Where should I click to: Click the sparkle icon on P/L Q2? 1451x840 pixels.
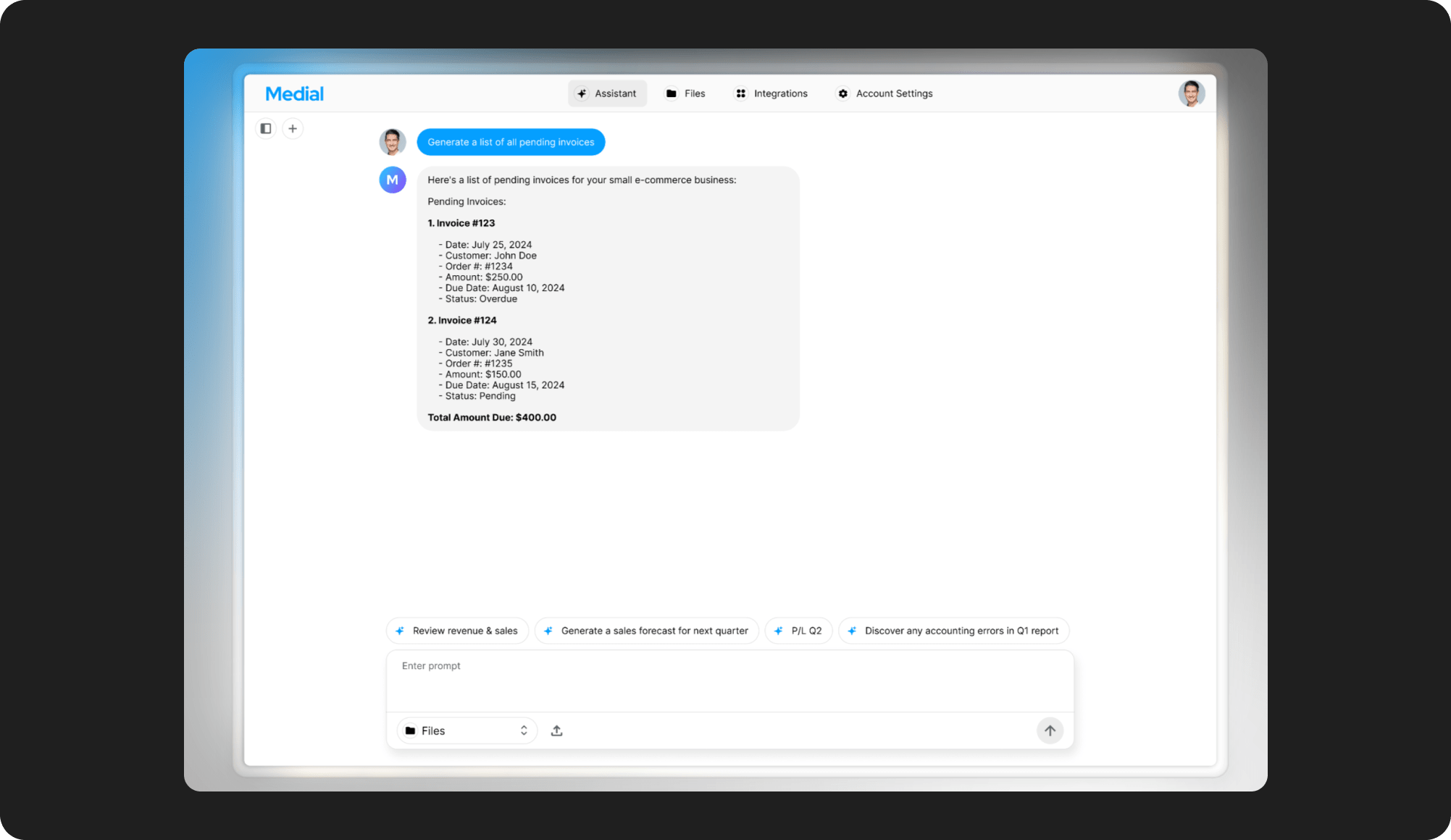coord(779,631)
